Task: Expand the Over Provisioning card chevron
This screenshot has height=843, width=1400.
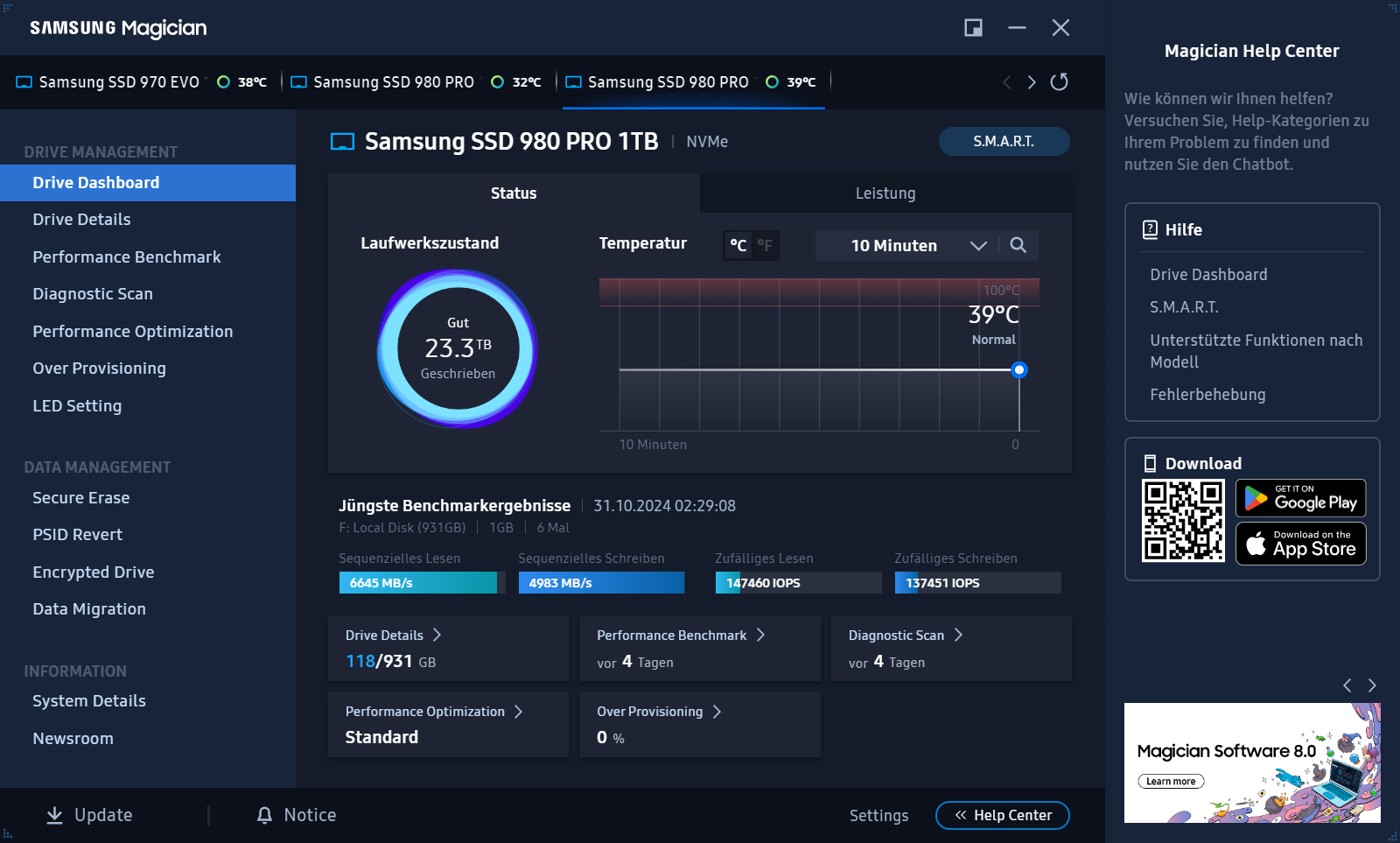Action: (x=717, y=712)
